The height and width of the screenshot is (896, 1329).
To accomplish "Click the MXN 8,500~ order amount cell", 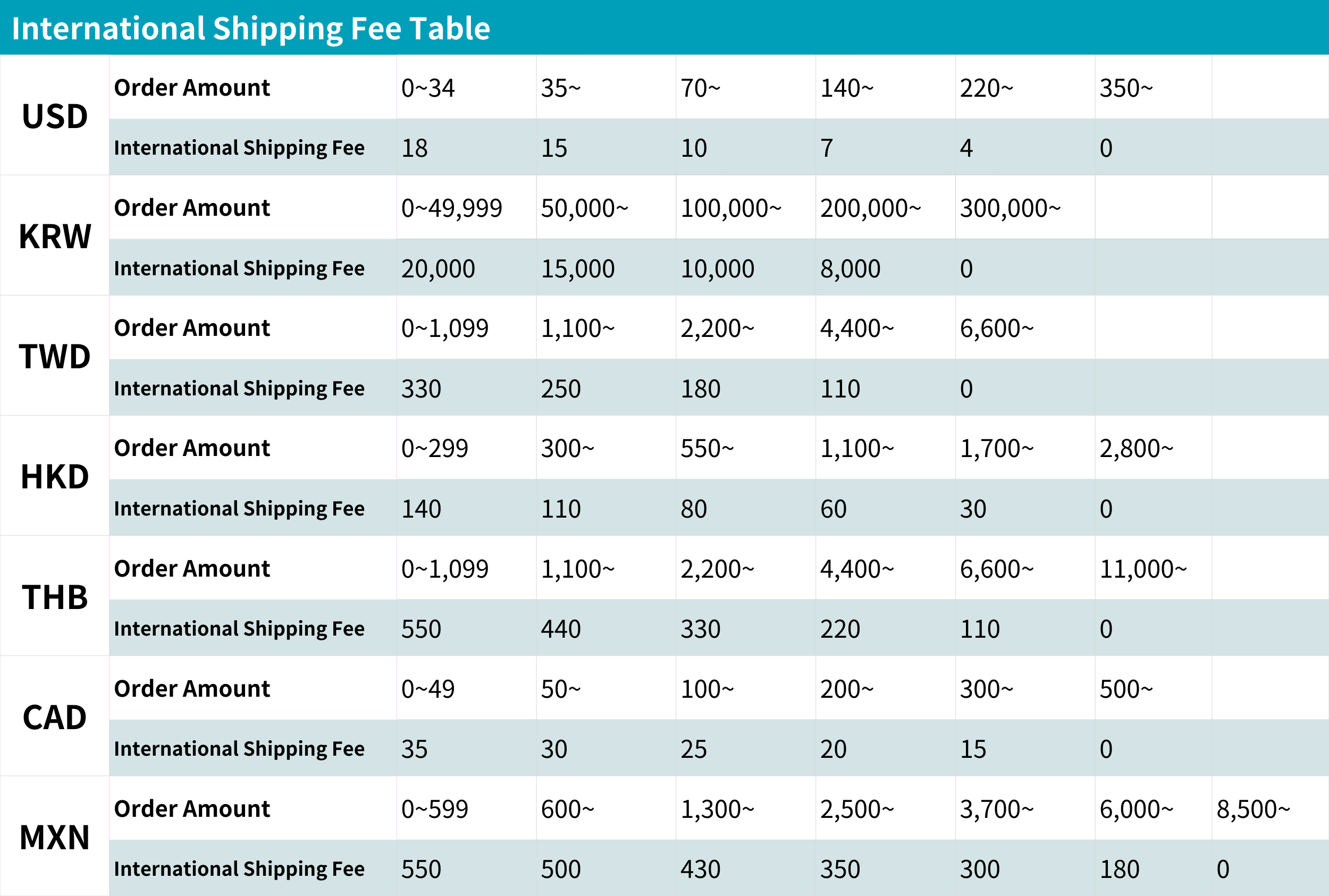I will tap(1270, 808).
